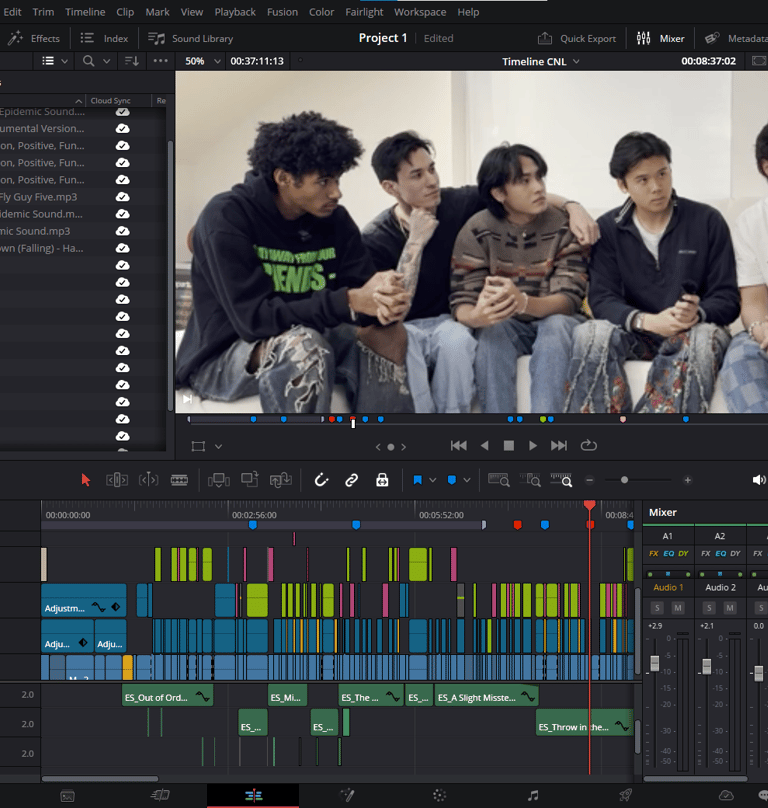Click the Position Lock padlock icon
The image size is (768, 808).
[382, 480]
